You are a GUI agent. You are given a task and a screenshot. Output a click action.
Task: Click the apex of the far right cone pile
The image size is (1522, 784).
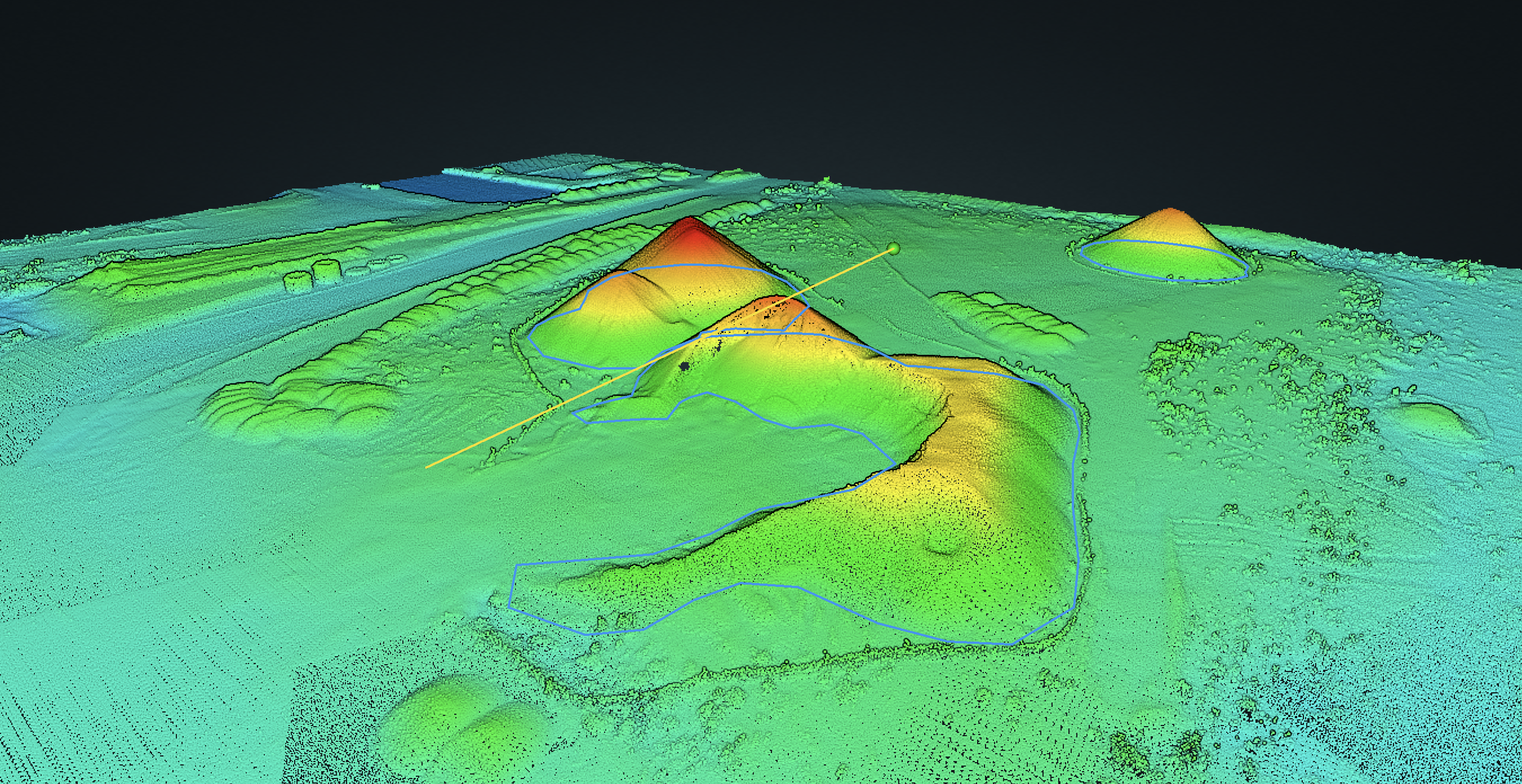click(x=1170, y=212)
